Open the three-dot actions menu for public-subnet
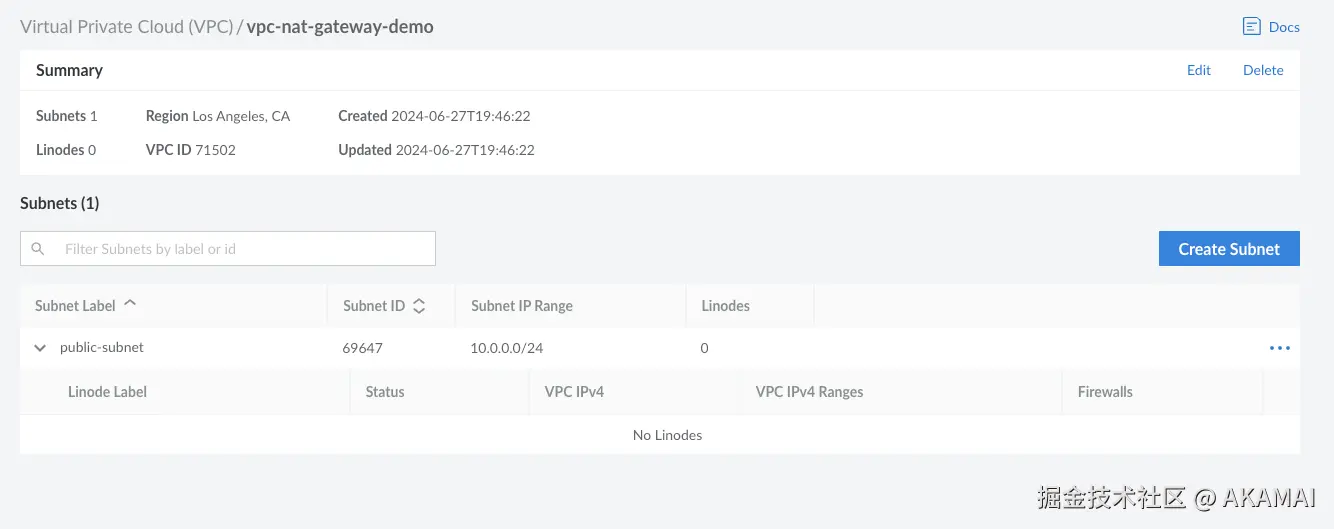 1279,348
